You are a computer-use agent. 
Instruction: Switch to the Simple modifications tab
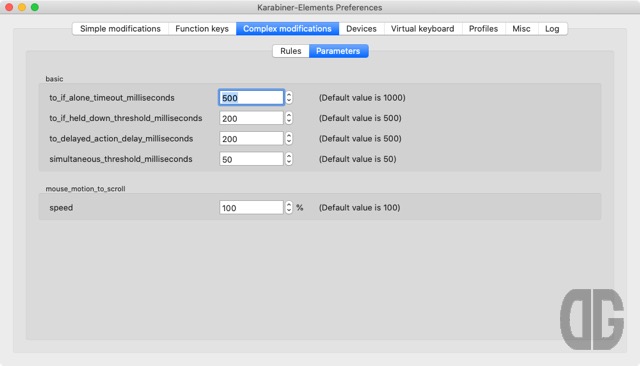pyautogui.click(x=120, y=29)
